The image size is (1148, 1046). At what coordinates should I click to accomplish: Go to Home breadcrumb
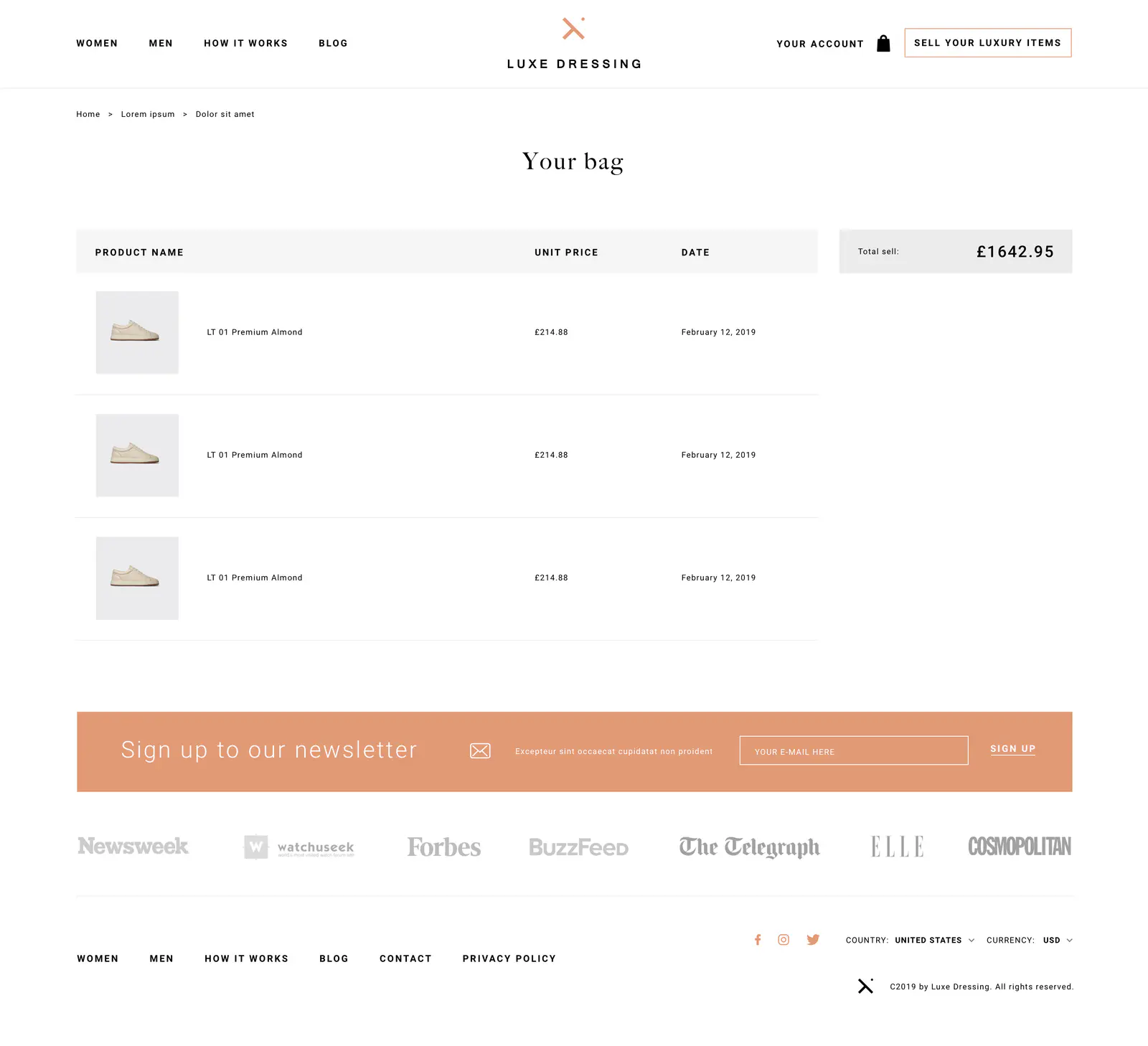click(88, 114)
